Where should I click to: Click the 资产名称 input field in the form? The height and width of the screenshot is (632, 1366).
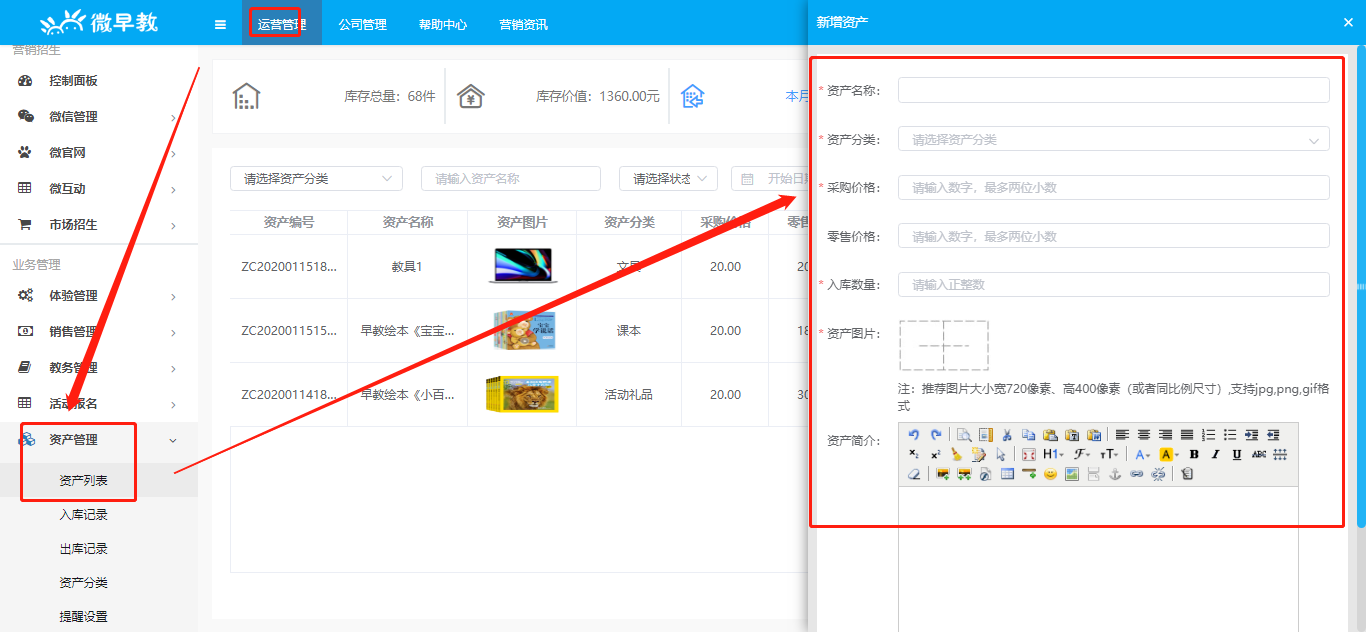click(1113, 91)
